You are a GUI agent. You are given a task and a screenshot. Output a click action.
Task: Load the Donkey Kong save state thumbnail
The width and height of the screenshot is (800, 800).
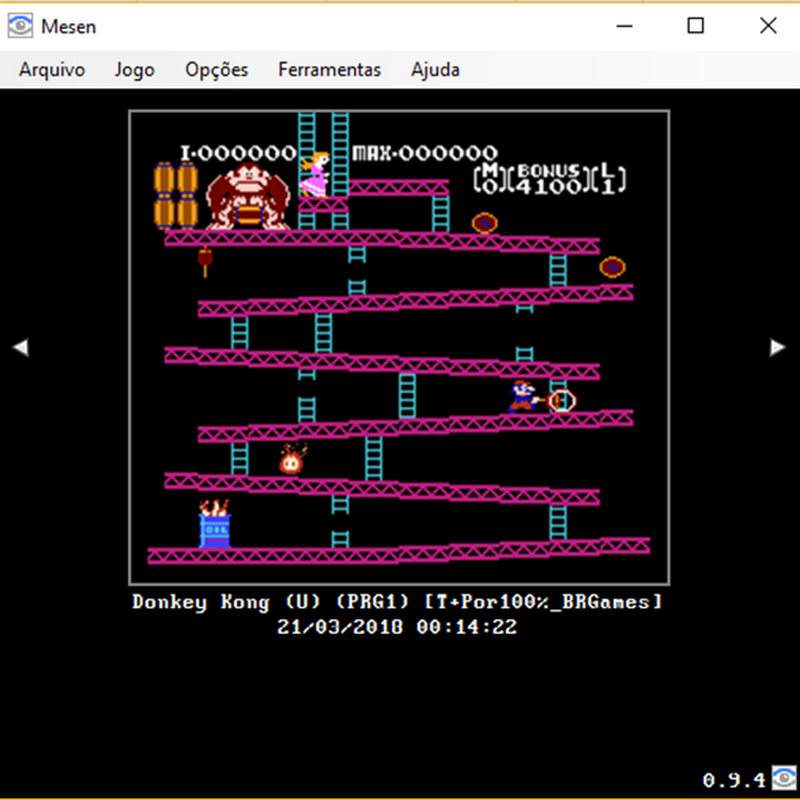(399, 347)
